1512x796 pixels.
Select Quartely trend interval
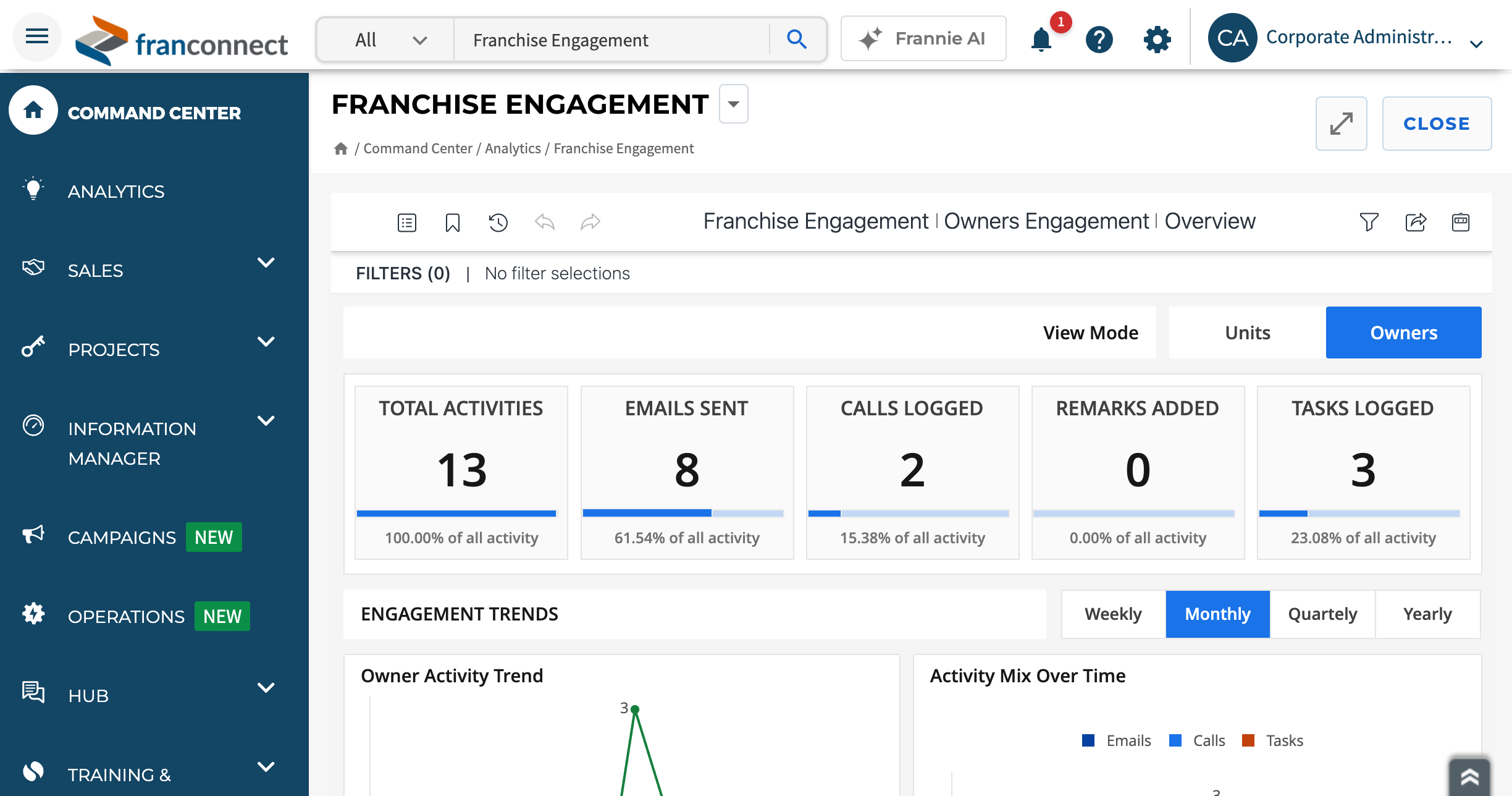point(1323,614)
